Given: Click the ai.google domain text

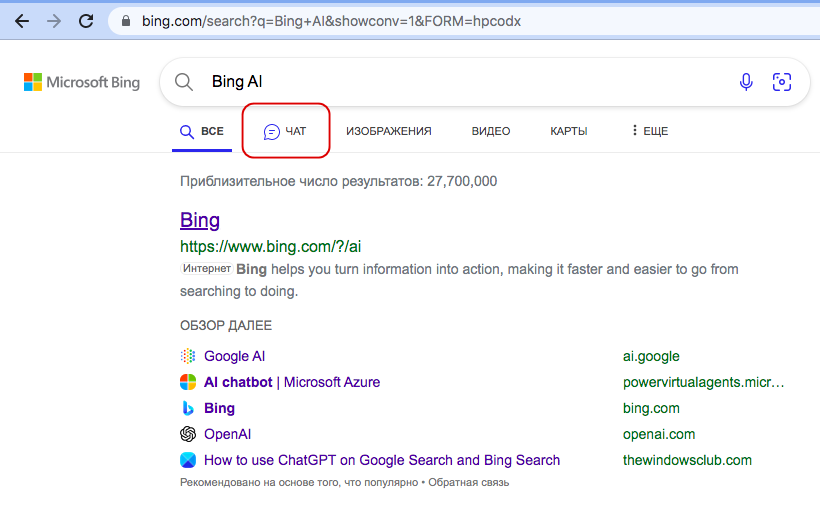Looking at the screenshot, I should [651, 356].
